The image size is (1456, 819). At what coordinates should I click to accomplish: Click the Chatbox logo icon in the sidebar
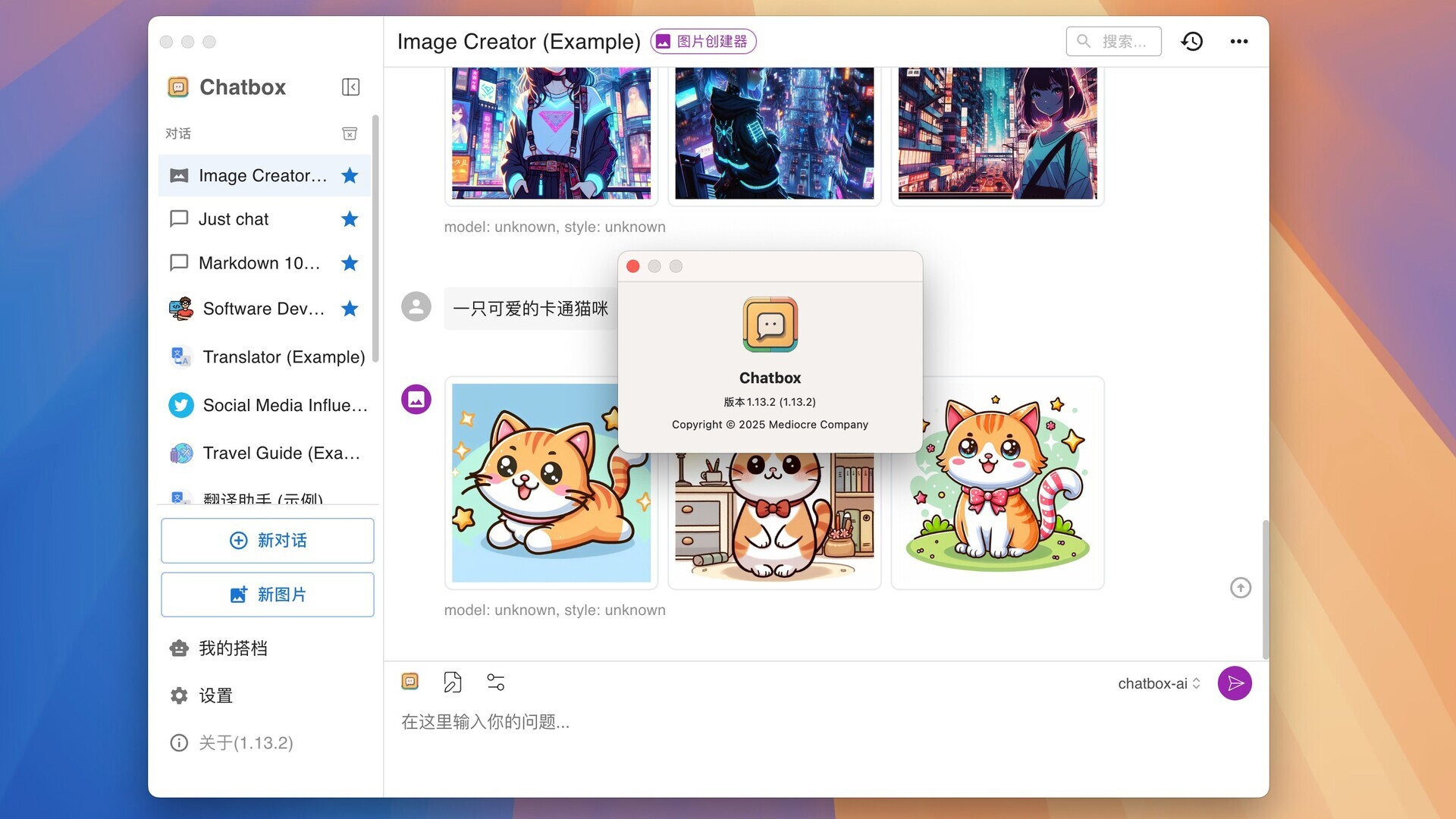click(x=178, y=86)
